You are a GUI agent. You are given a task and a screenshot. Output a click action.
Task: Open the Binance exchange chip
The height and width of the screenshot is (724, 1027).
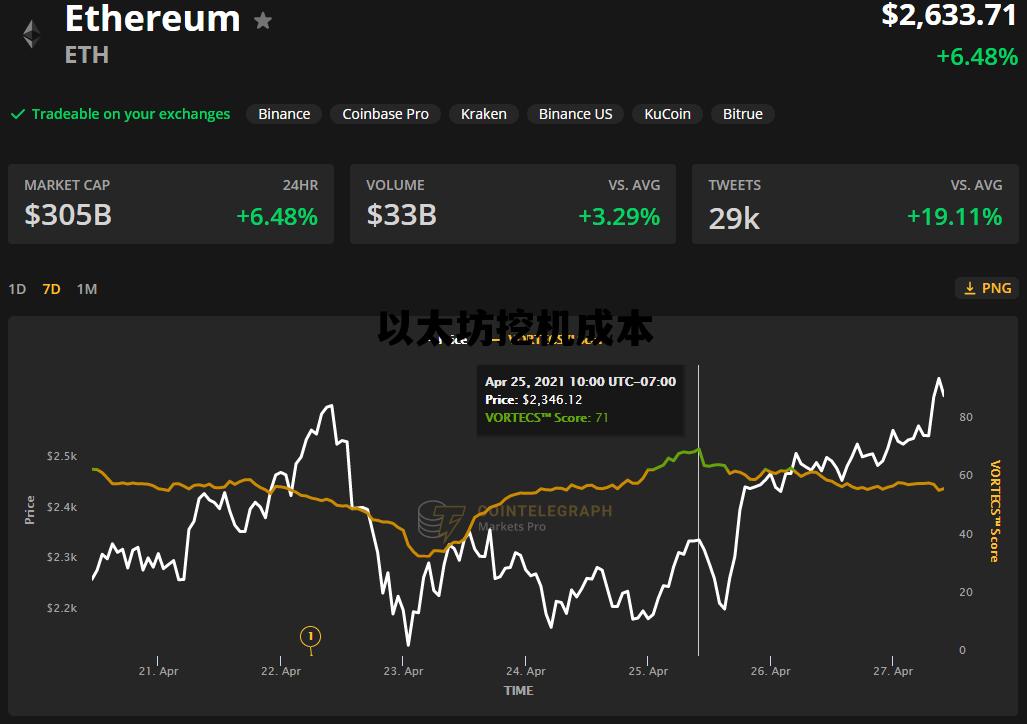point(284,114)
